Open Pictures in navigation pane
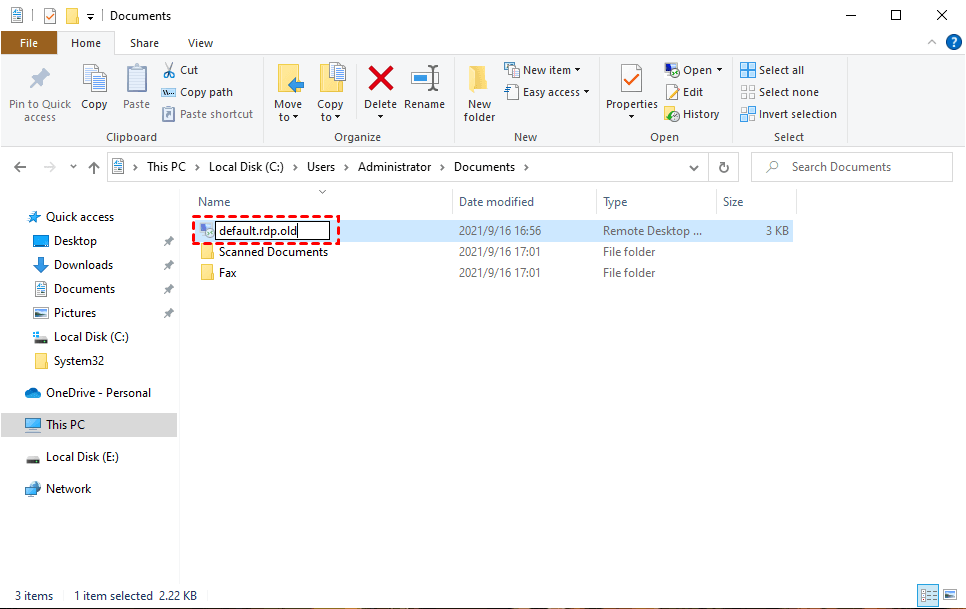966x609 pixels. click(75, 313)
